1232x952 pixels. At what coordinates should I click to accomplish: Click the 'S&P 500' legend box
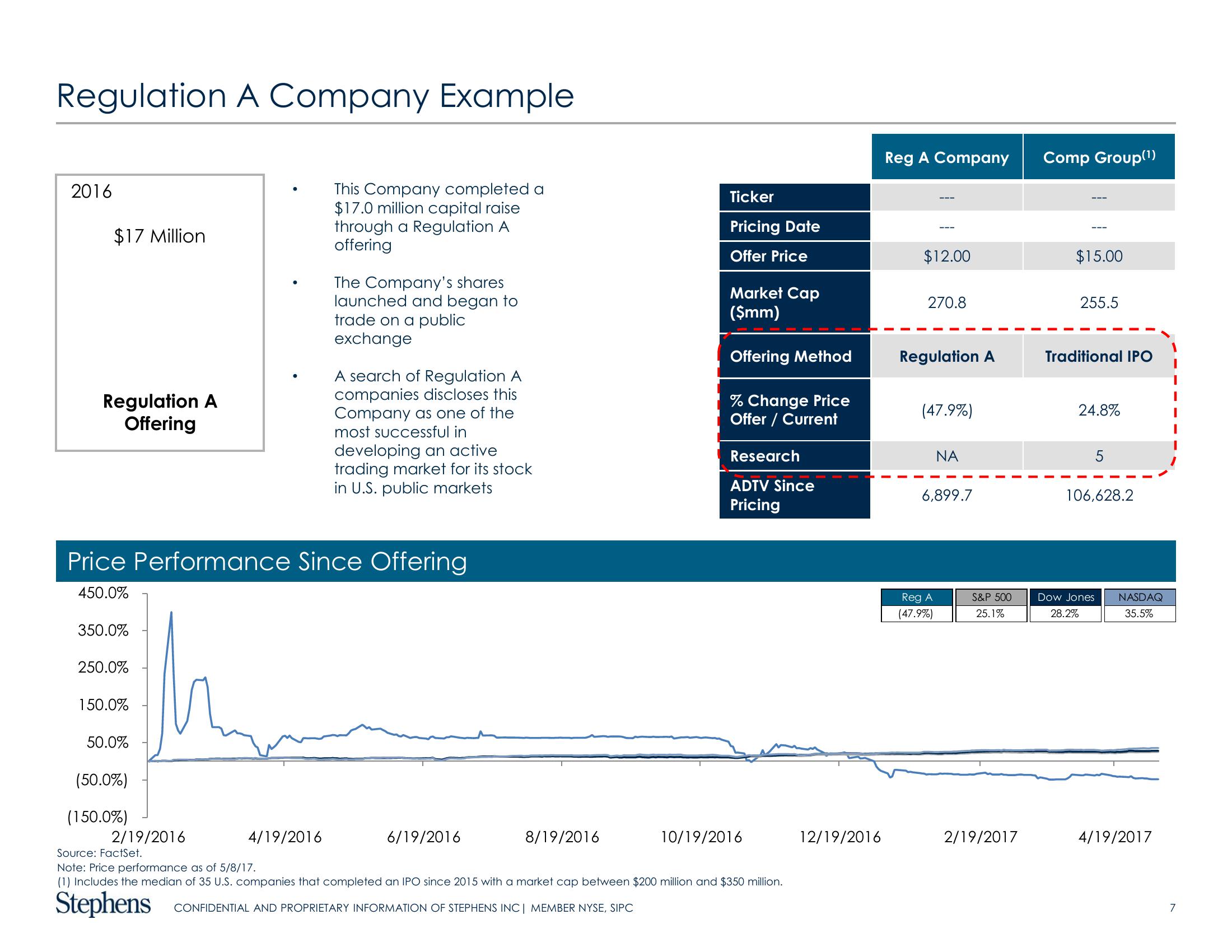click(x=991, y=598)
